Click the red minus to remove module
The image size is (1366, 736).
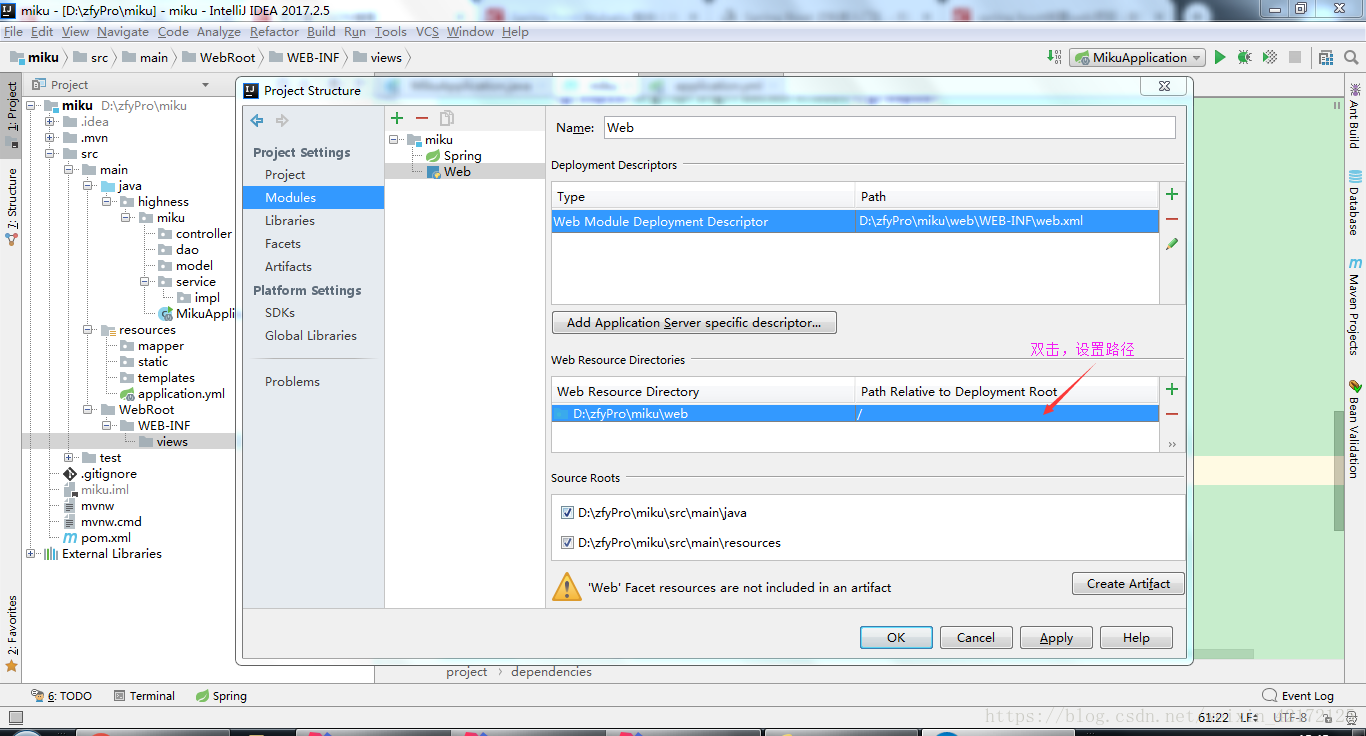point(422,118)
